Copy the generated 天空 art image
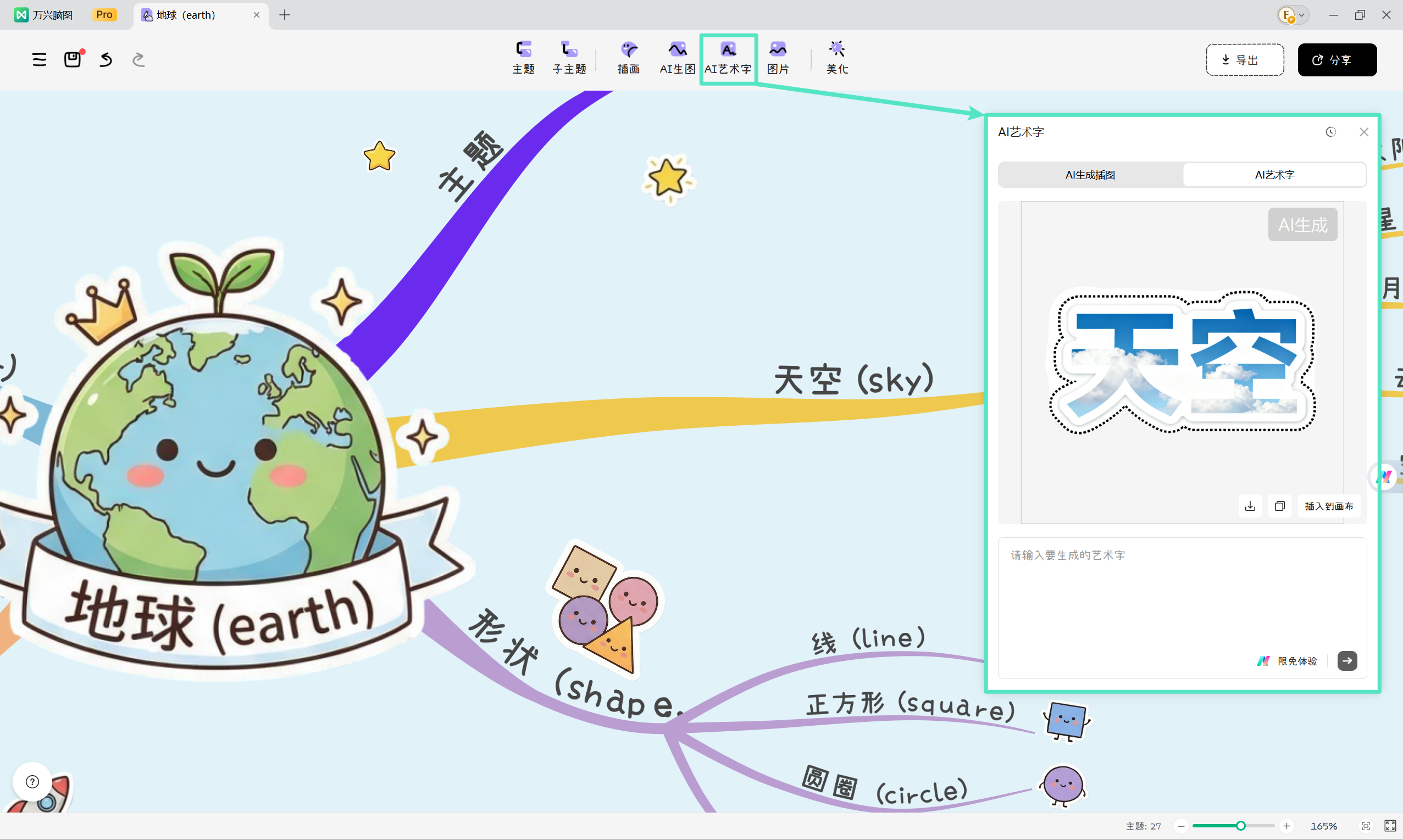1403x840 pixels. 1279,506
